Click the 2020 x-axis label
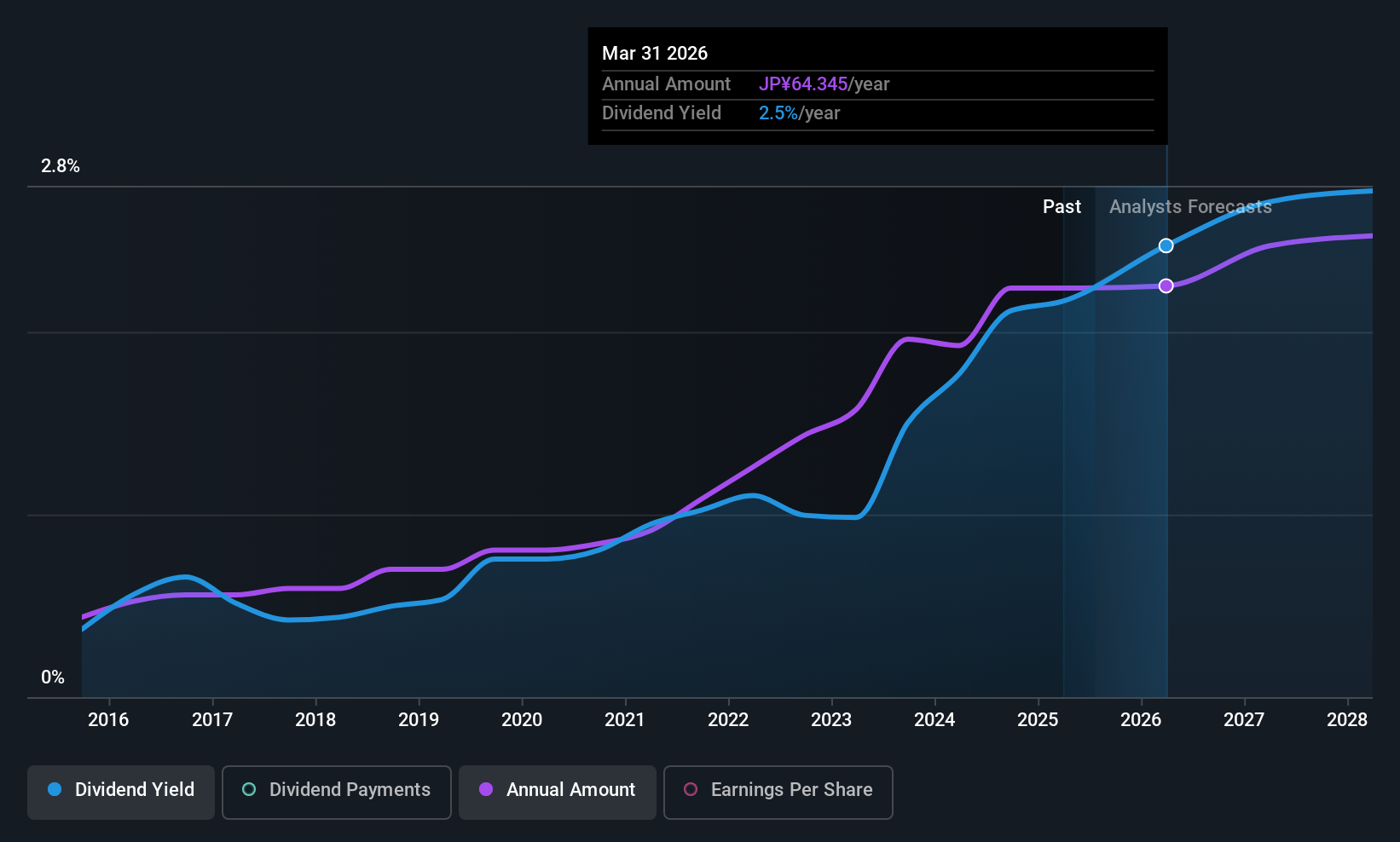1400x842 pixels. 522,719
